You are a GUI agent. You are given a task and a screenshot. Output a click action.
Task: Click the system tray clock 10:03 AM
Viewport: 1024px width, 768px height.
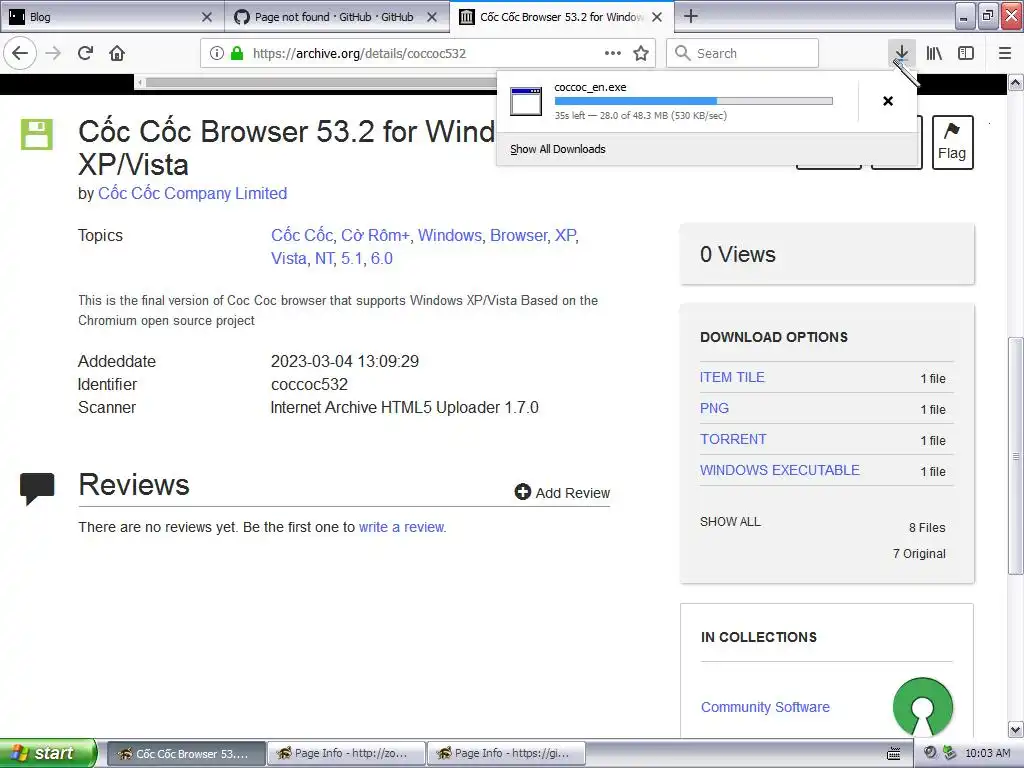(x=987, y=753)
